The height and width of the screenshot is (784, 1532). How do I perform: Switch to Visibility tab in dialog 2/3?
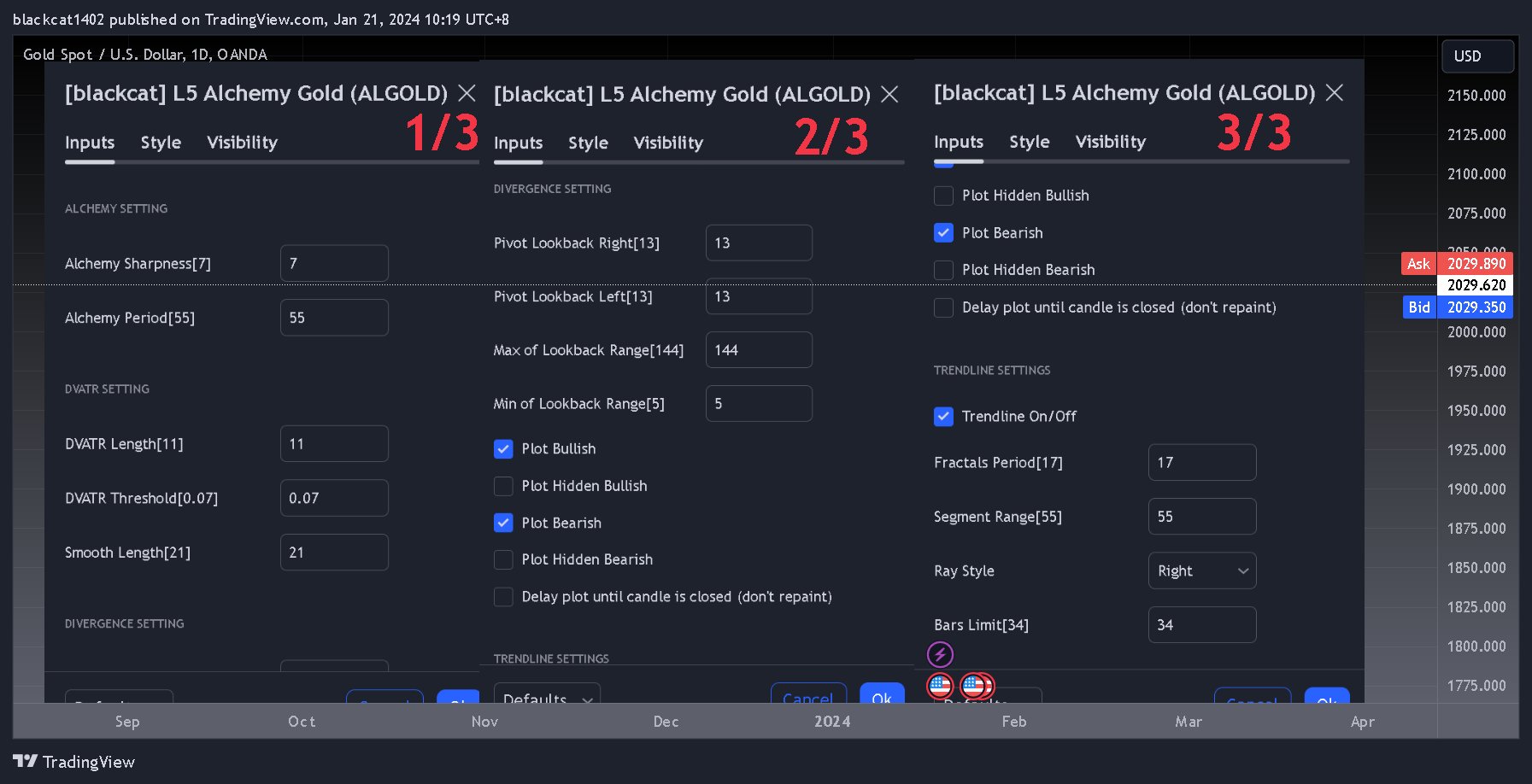(x=668, y=143)
